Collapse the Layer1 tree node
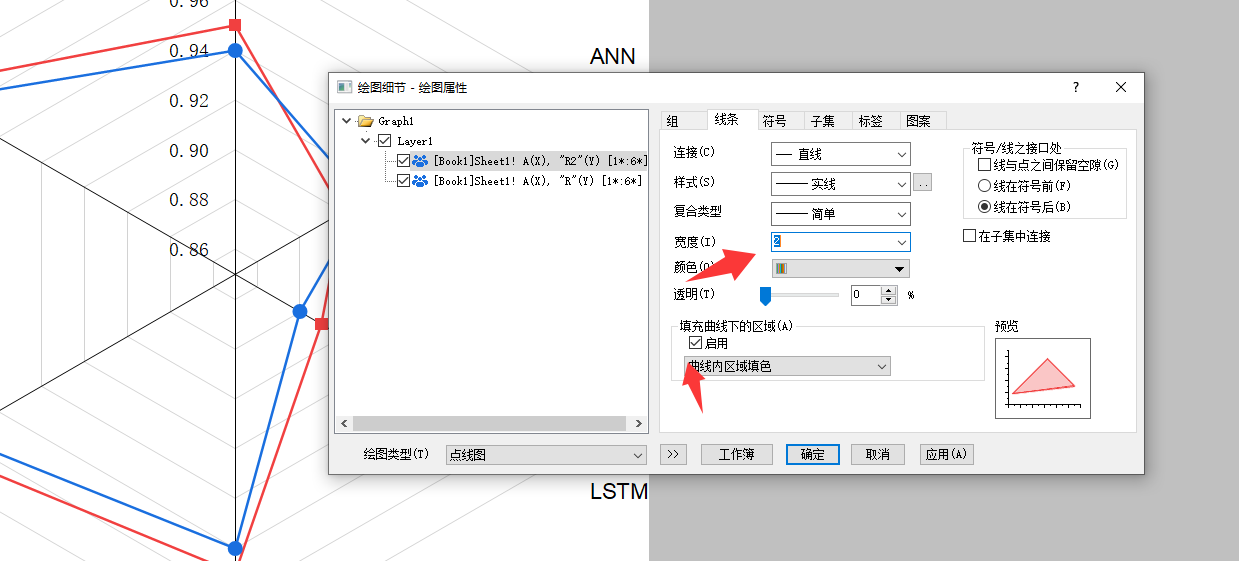The width and height of the screenshot is (1239, 561). click(366, 141)
